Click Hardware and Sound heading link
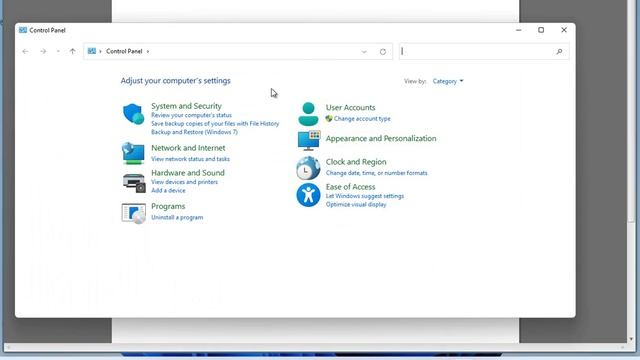Image resolution: width=640 pixels, height=360 pixels. click(188, 173)
